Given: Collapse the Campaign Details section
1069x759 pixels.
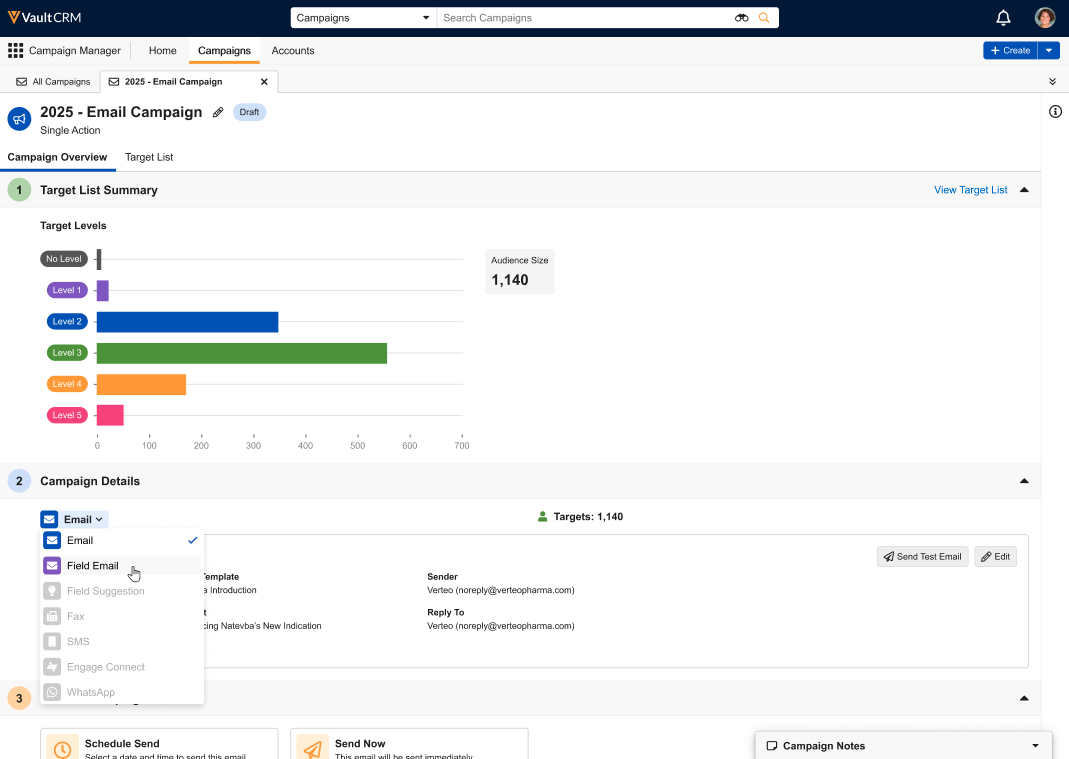Looking at the screenshot, I should coord(1023,481).
